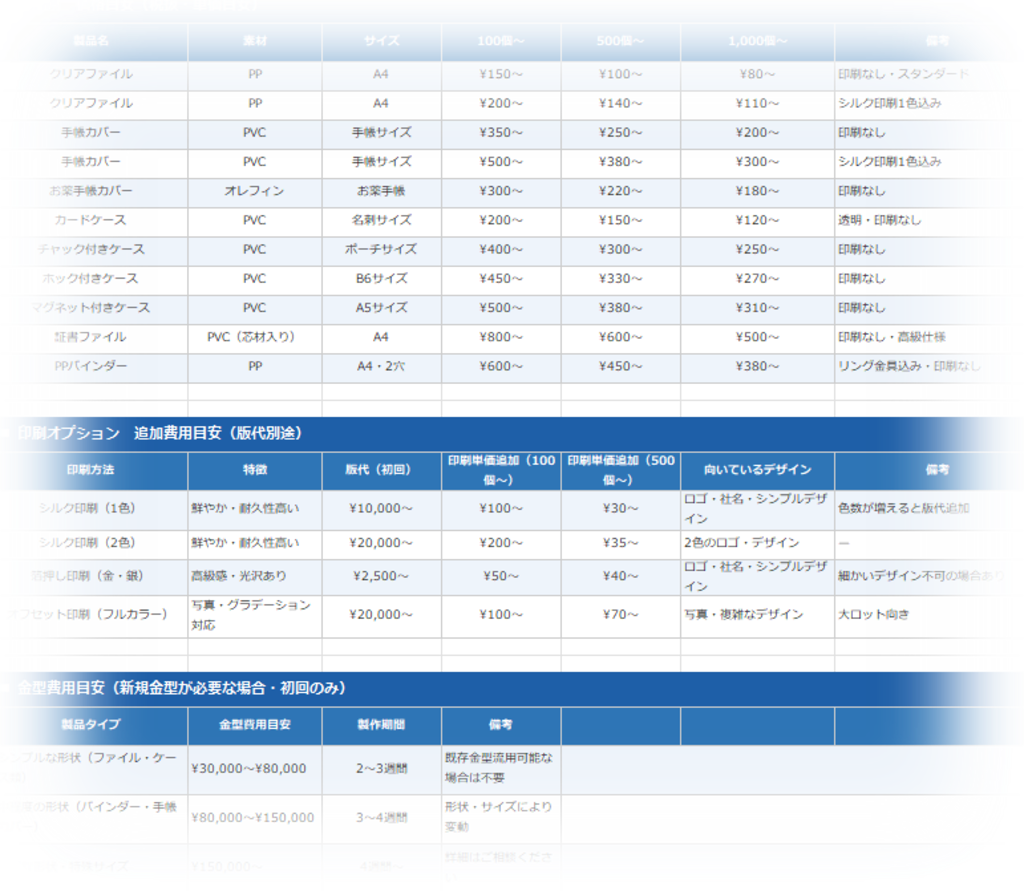Select the A5サイズ cell

(381, 308)
